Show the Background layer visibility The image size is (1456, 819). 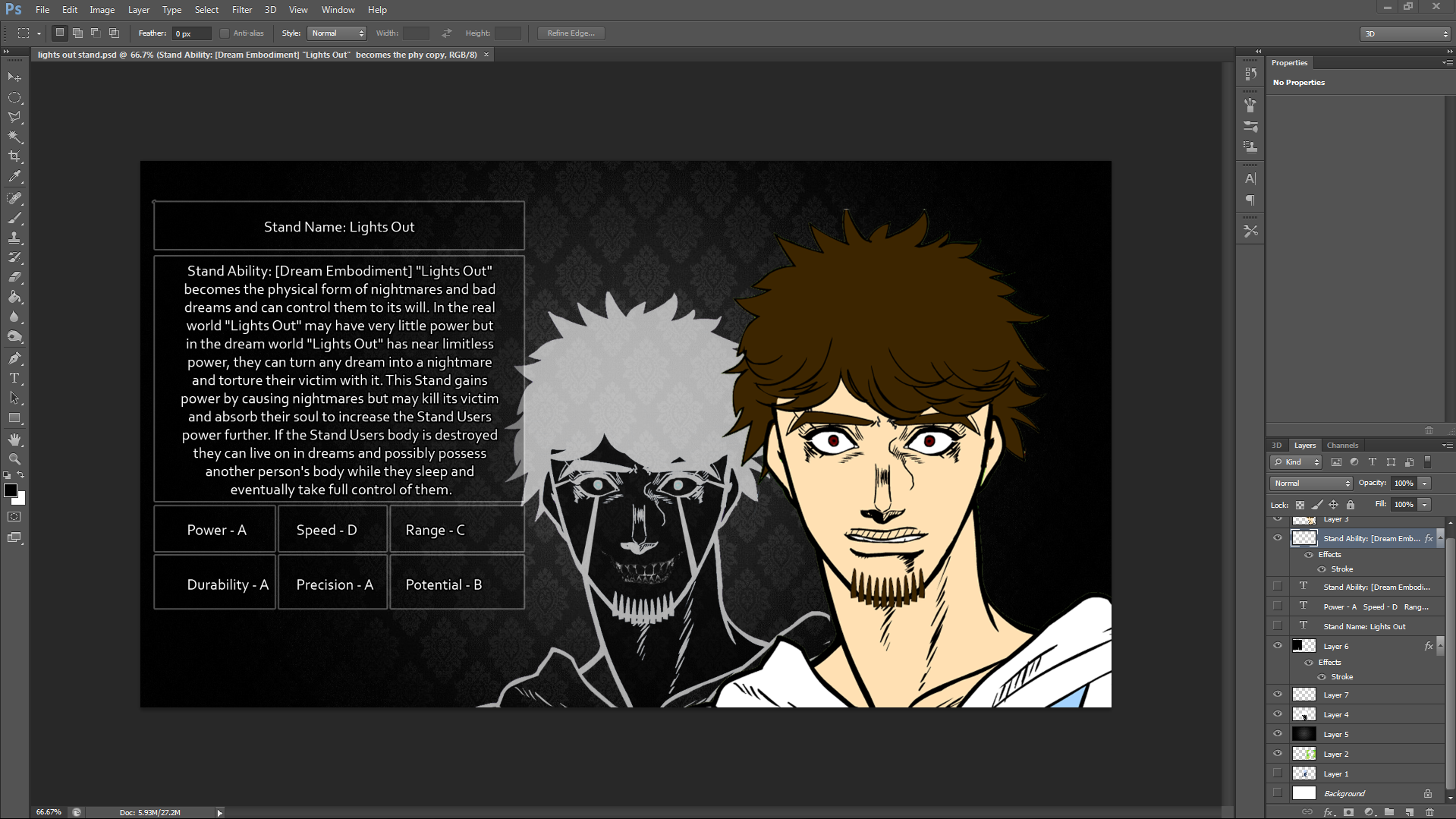click(x=1278, y=793)
